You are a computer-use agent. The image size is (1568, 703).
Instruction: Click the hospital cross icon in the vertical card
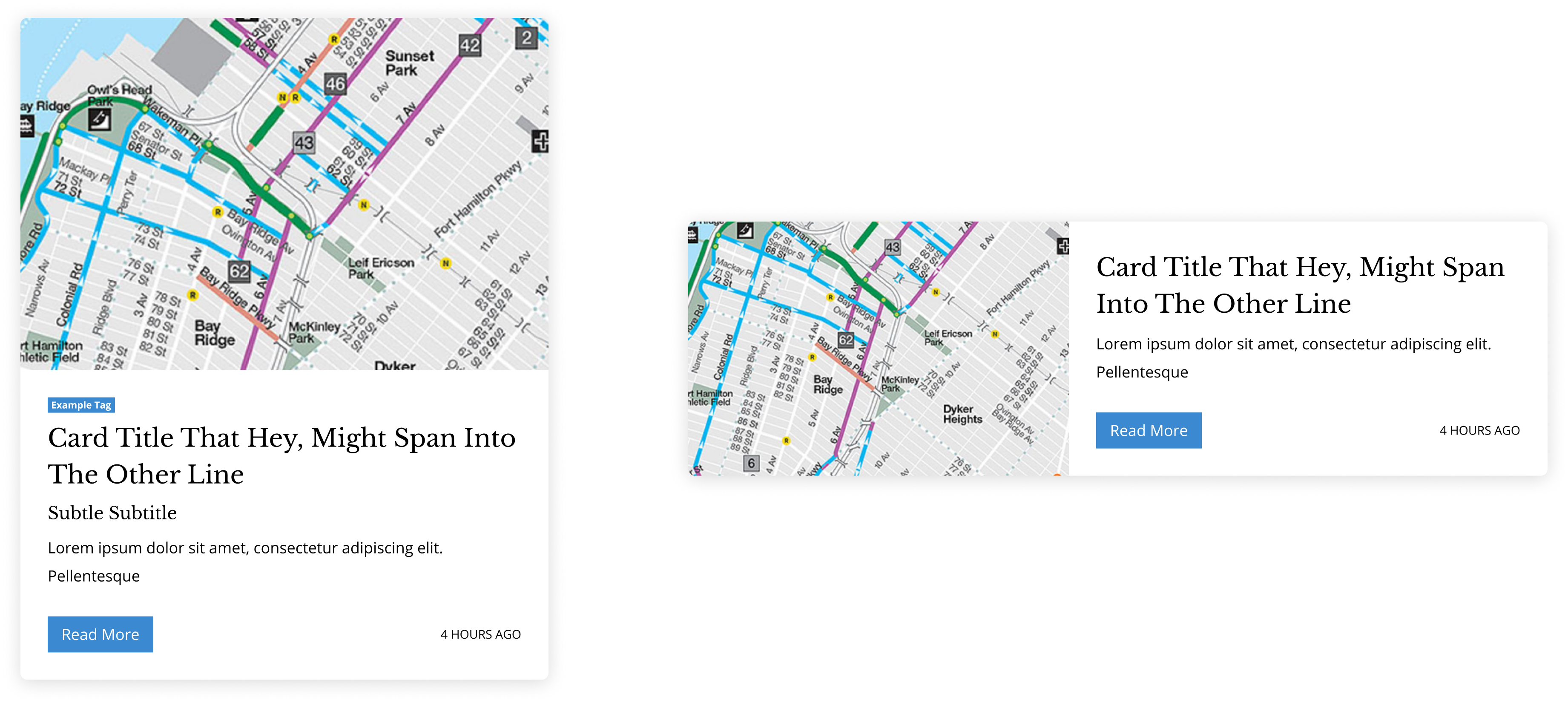tap(540, 141)
